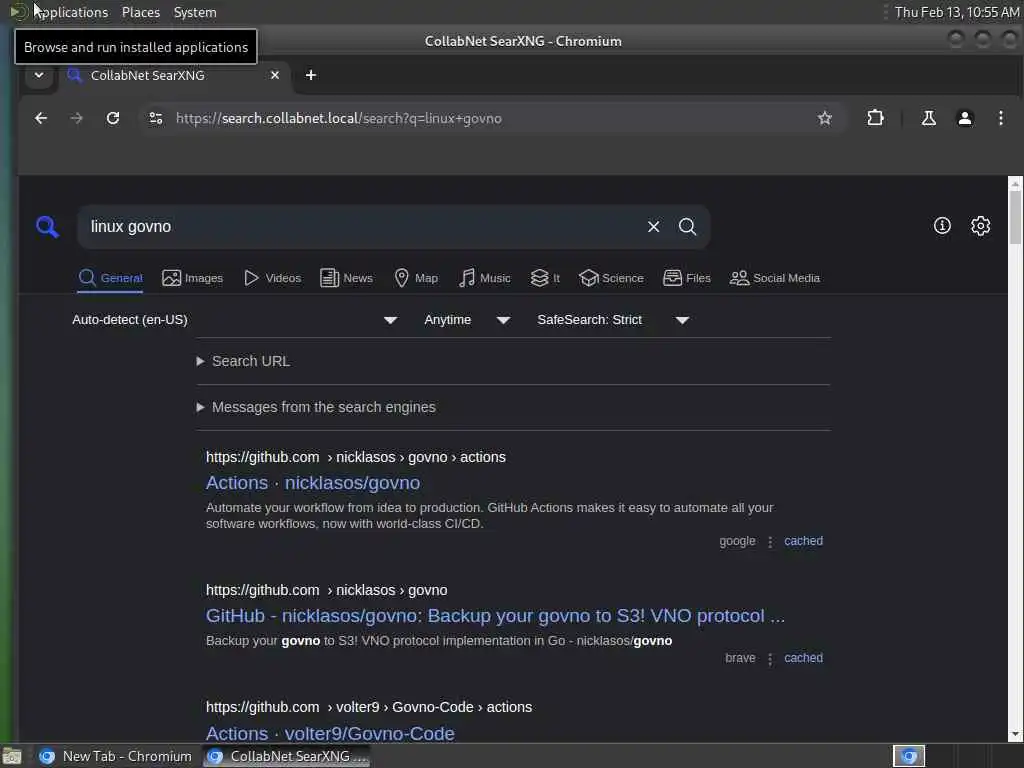Submit search with magnifier button
Image resolution: width=1024 pixels, height=768 pixels.
(687, 227)
